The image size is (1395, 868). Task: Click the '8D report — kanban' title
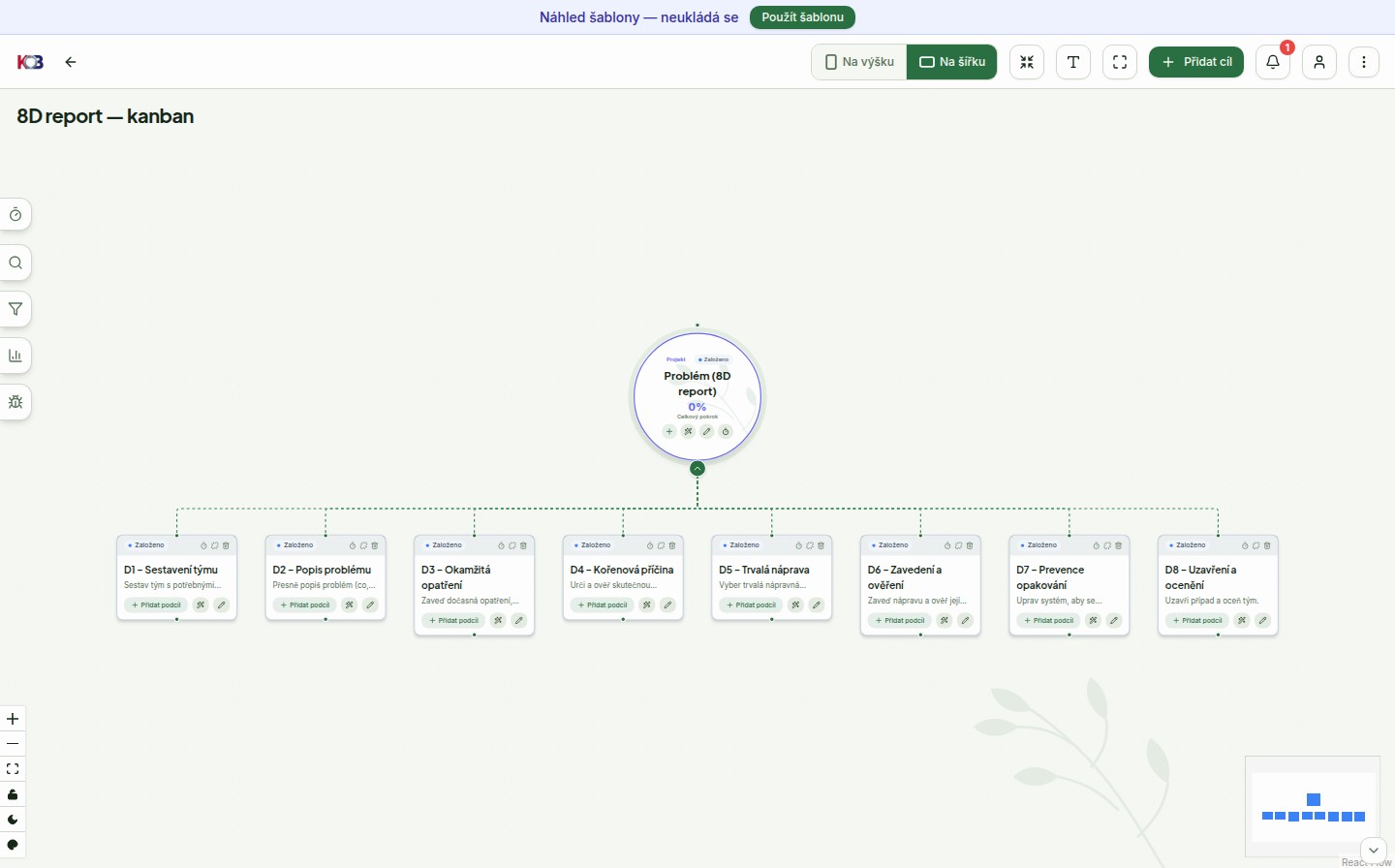click(x=106, y=116)
